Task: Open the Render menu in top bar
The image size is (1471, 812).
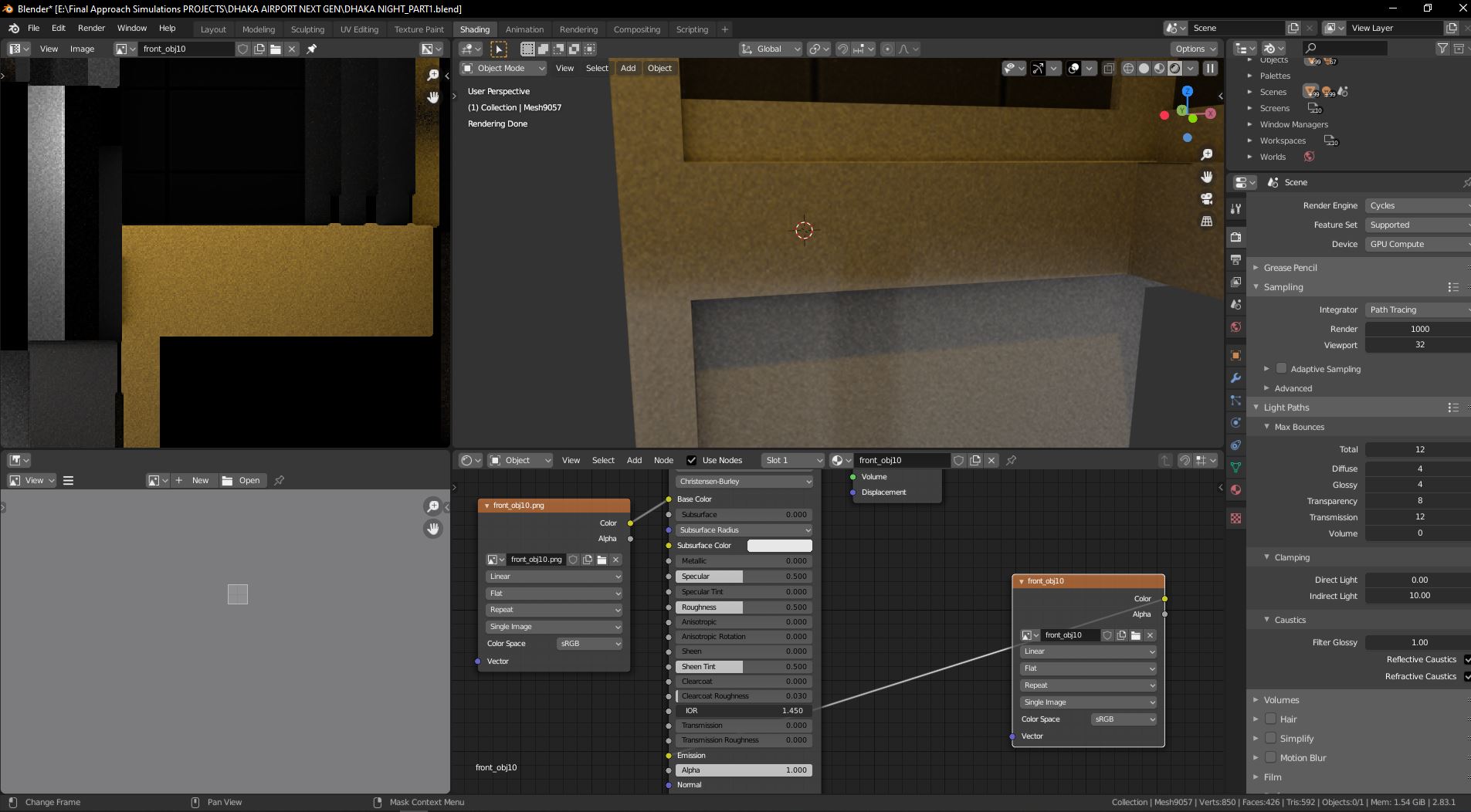Action: 91,28
